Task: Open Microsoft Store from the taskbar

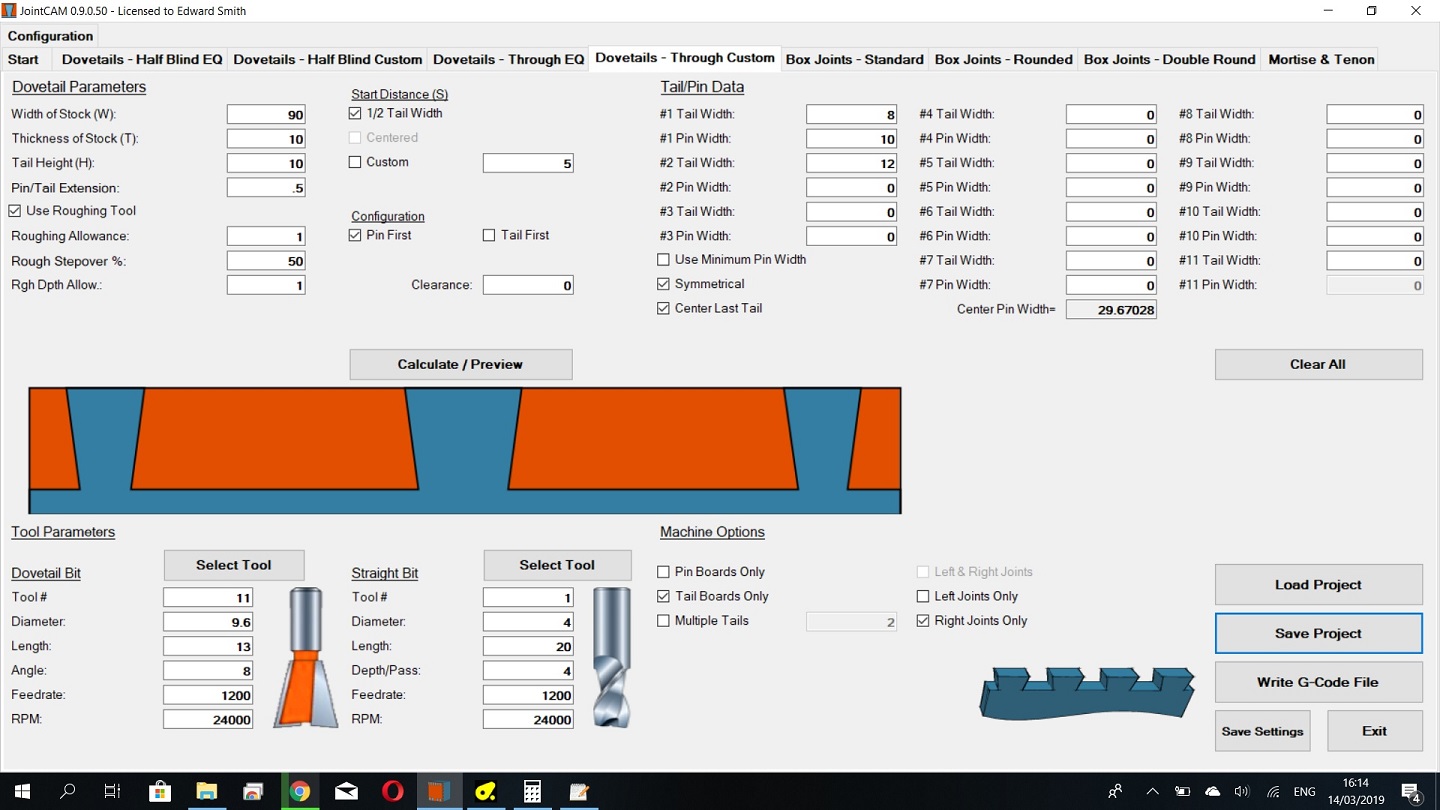Action: pyautogui.click(x=160, y=791)
